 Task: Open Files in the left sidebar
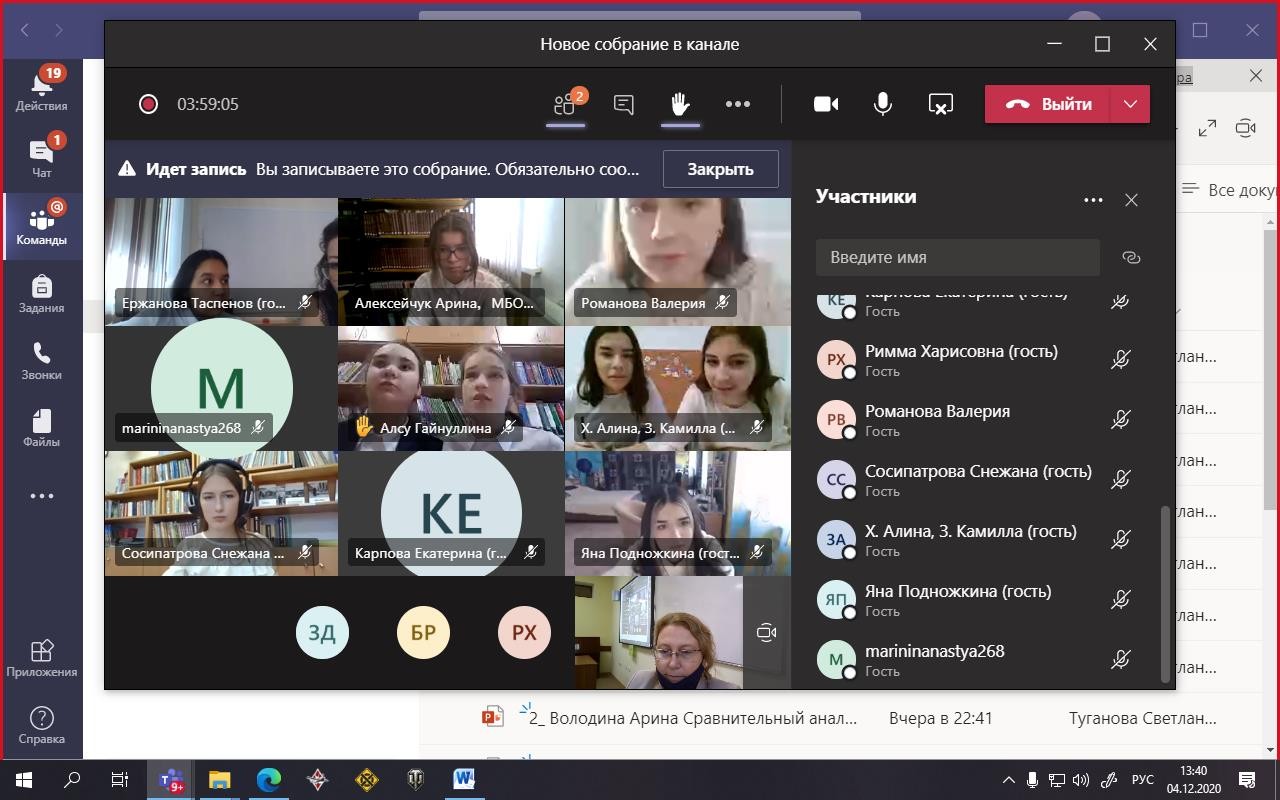click(41, 428)
